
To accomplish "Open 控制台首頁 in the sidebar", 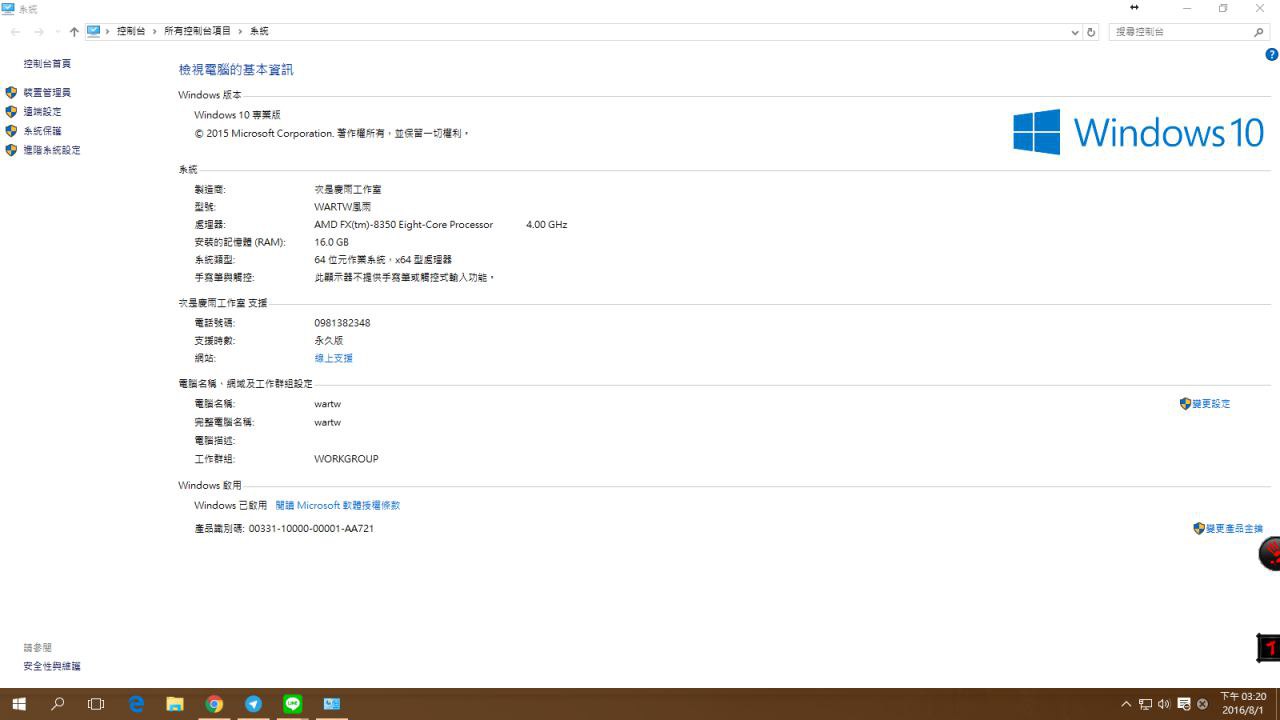I will [47, 64].
